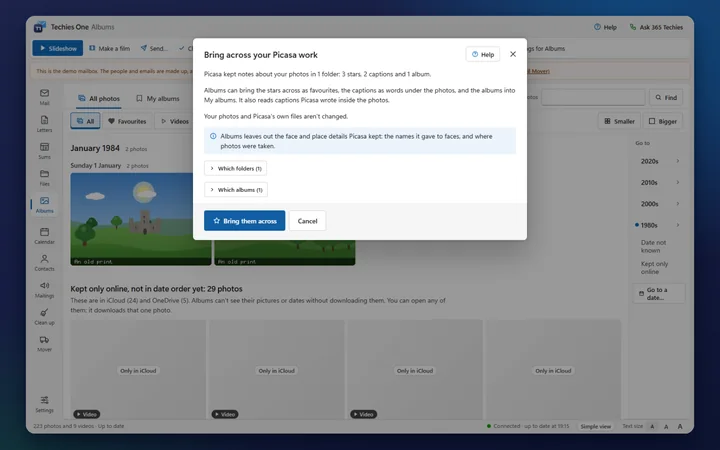Open Help in the Picasa dialog
The image size is (720, 450).
[483, 54]
